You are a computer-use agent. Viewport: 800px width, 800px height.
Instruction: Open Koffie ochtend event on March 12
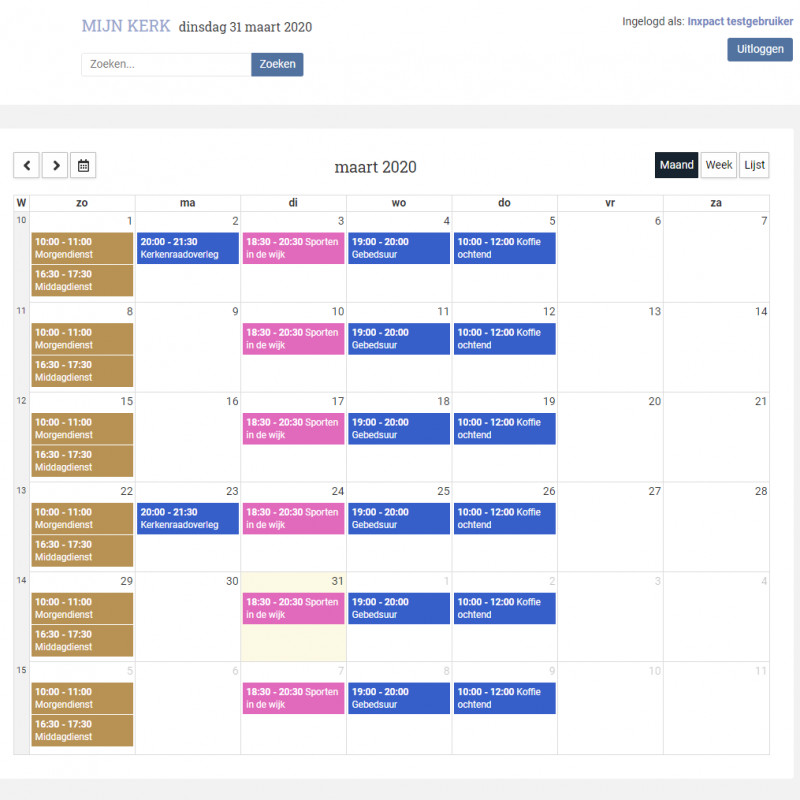pos(505,339)
